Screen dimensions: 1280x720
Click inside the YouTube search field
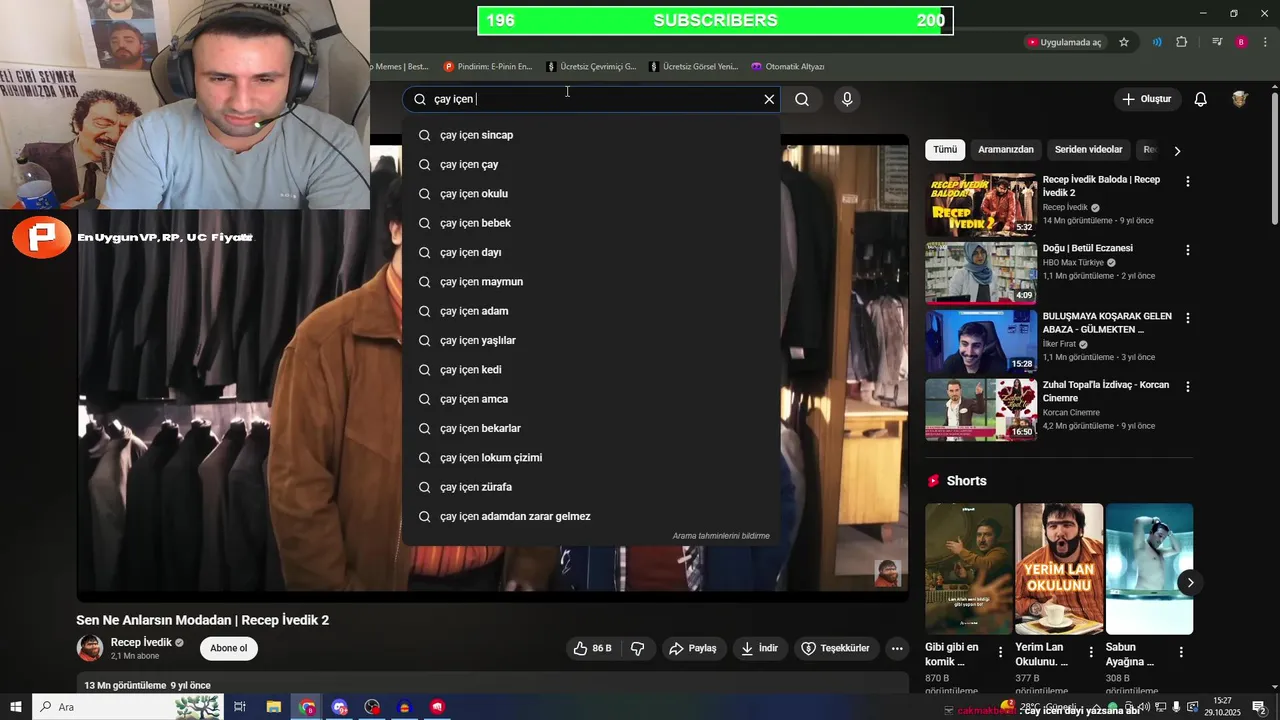click(x=590, y=99)
